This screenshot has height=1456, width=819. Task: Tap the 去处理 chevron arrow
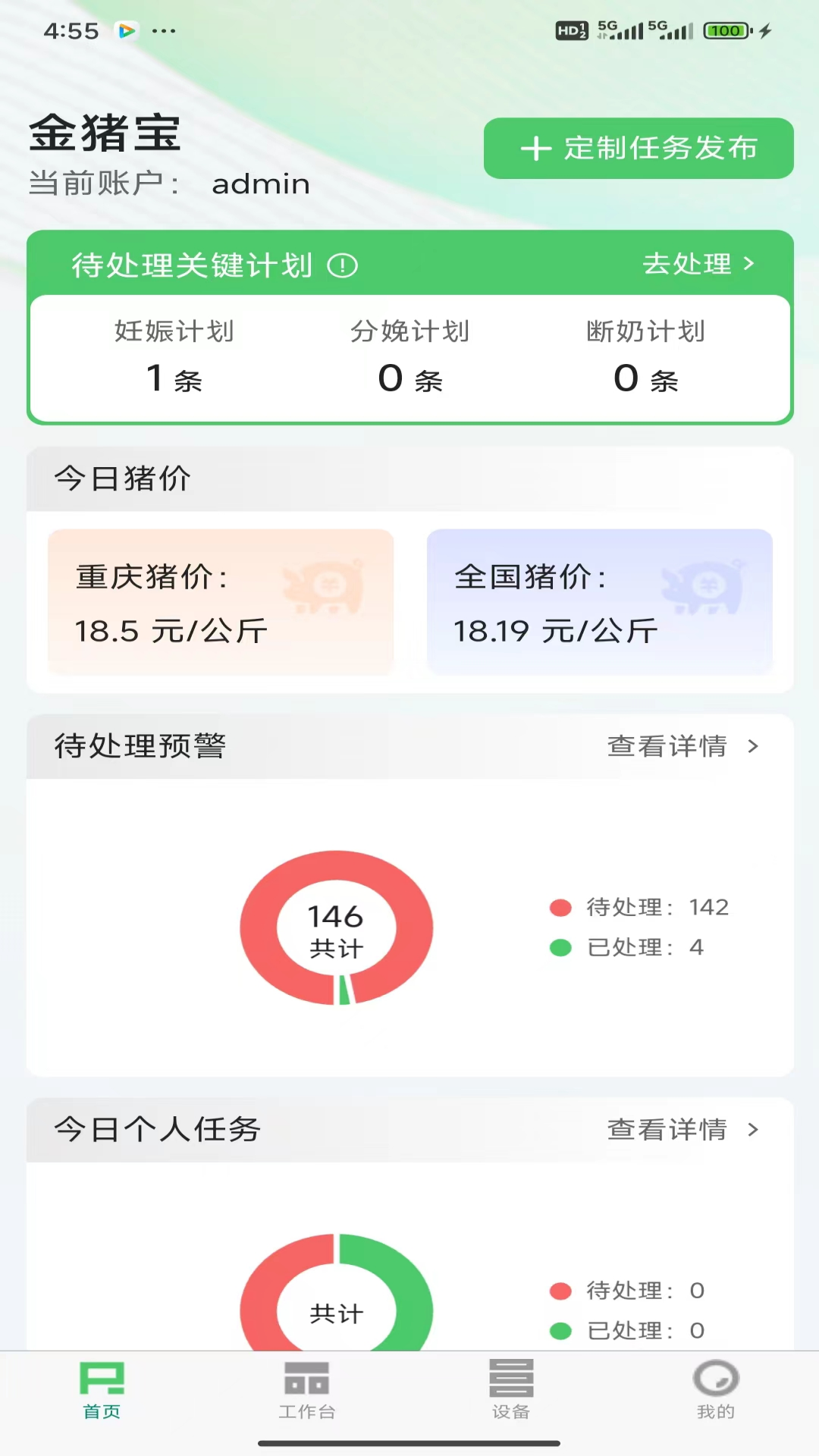click(x=749, y=264)
